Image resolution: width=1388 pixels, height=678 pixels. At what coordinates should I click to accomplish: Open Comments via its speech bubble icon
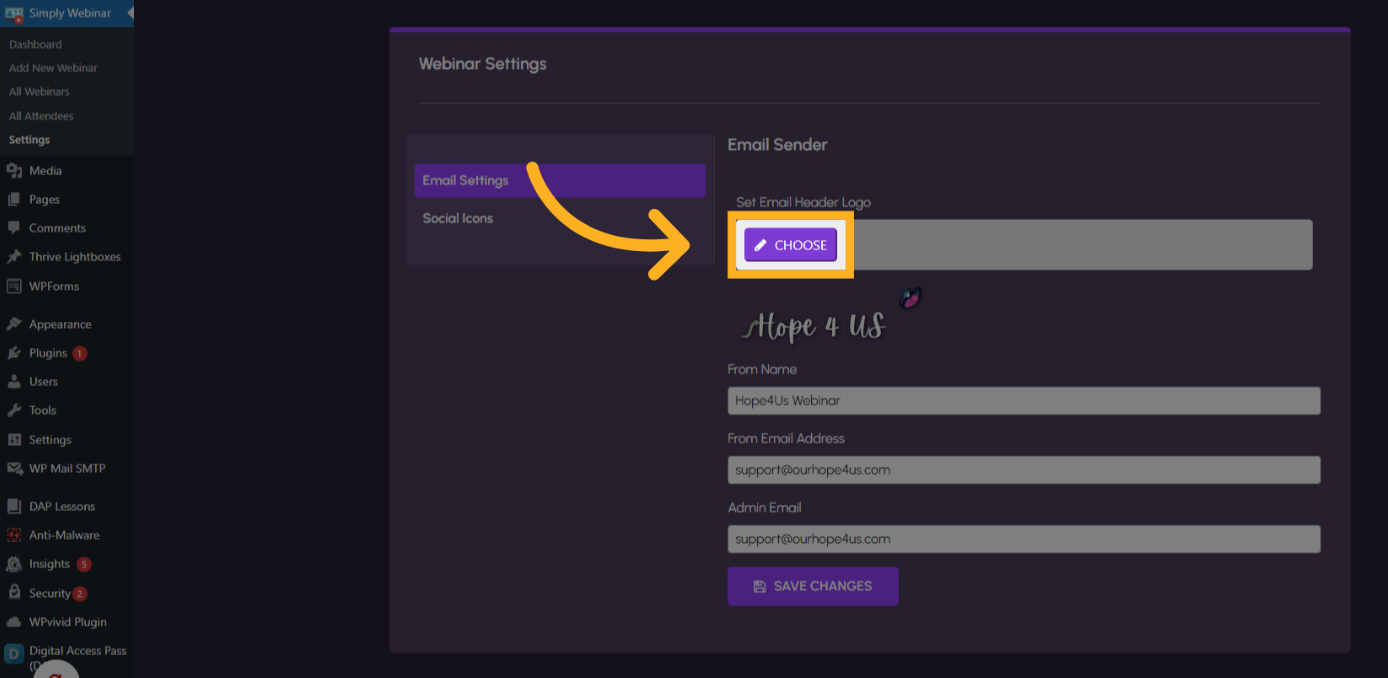click(x=14, y=228)
